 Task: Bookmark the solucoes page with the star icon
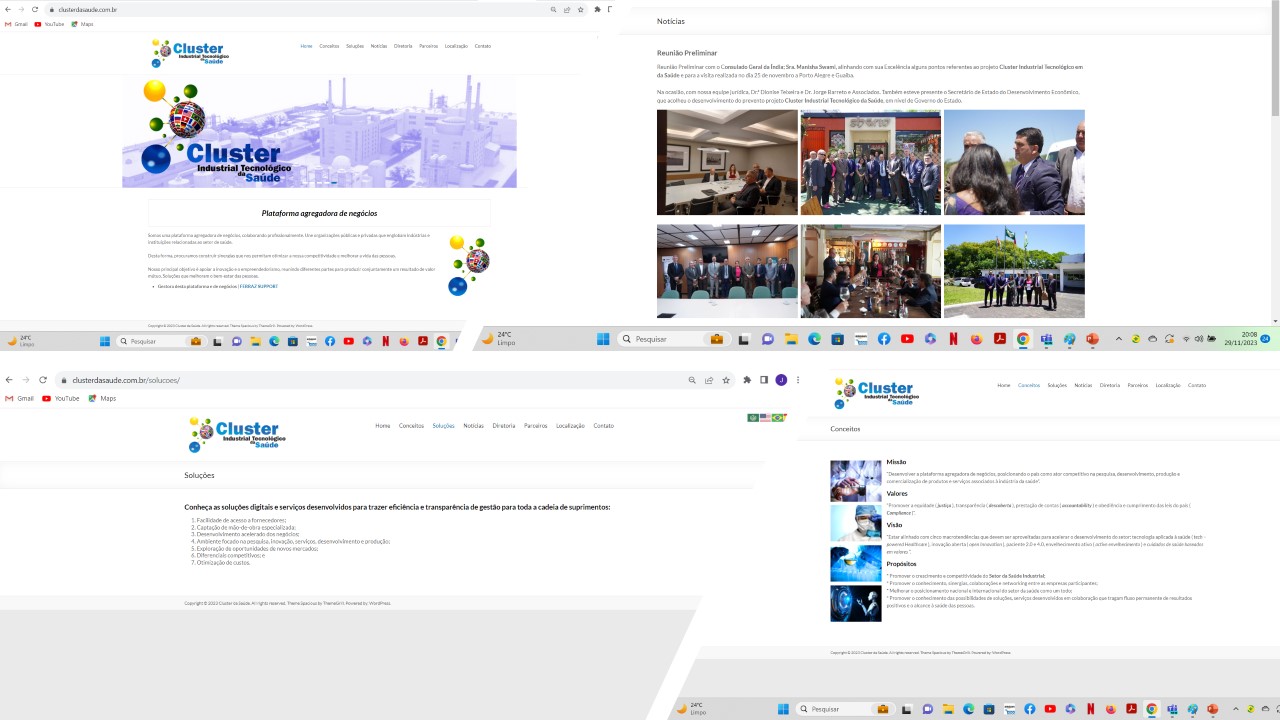[726, 380]
